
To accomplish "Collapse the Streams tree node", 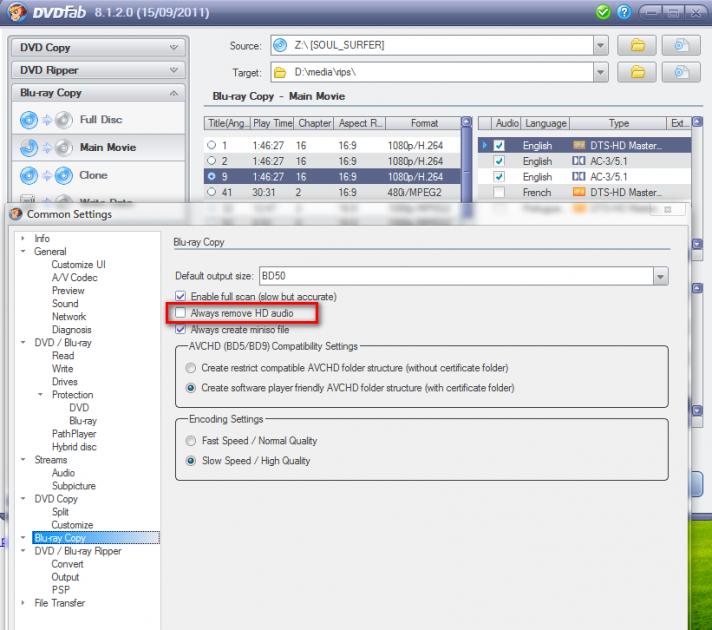I will [23, 460].
